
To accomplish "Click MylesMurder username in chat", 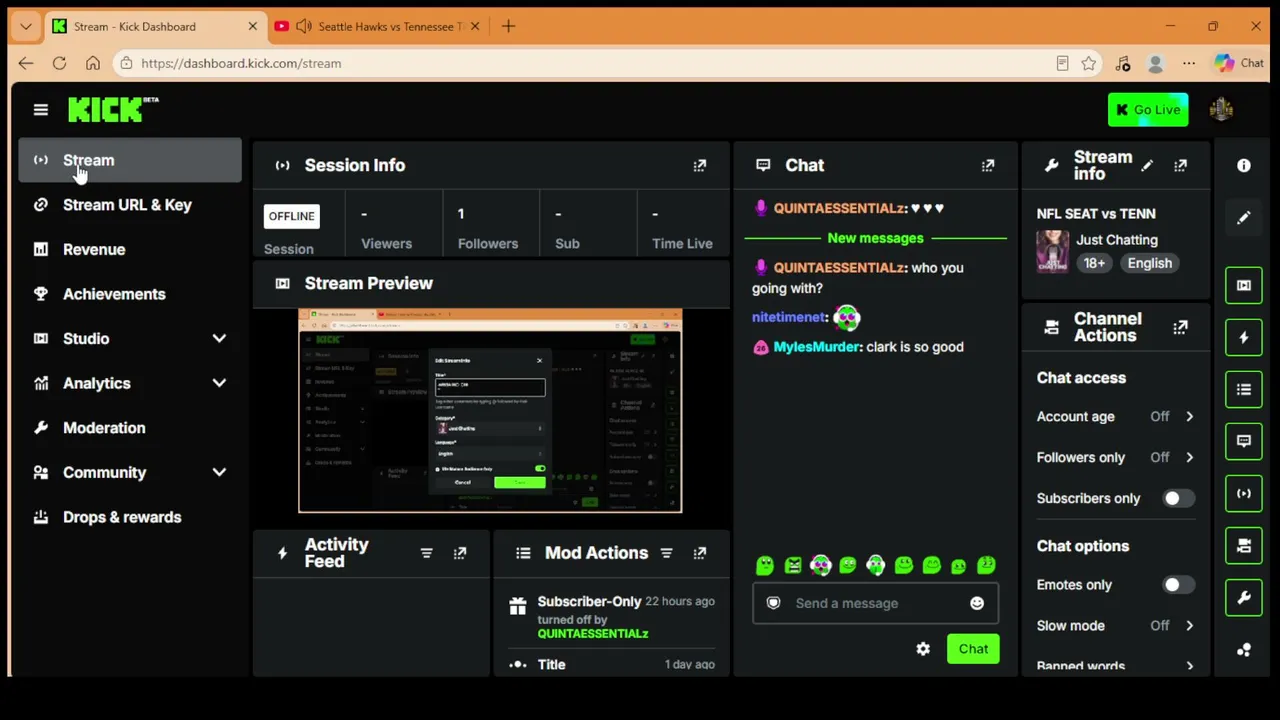I will point(817,347).
